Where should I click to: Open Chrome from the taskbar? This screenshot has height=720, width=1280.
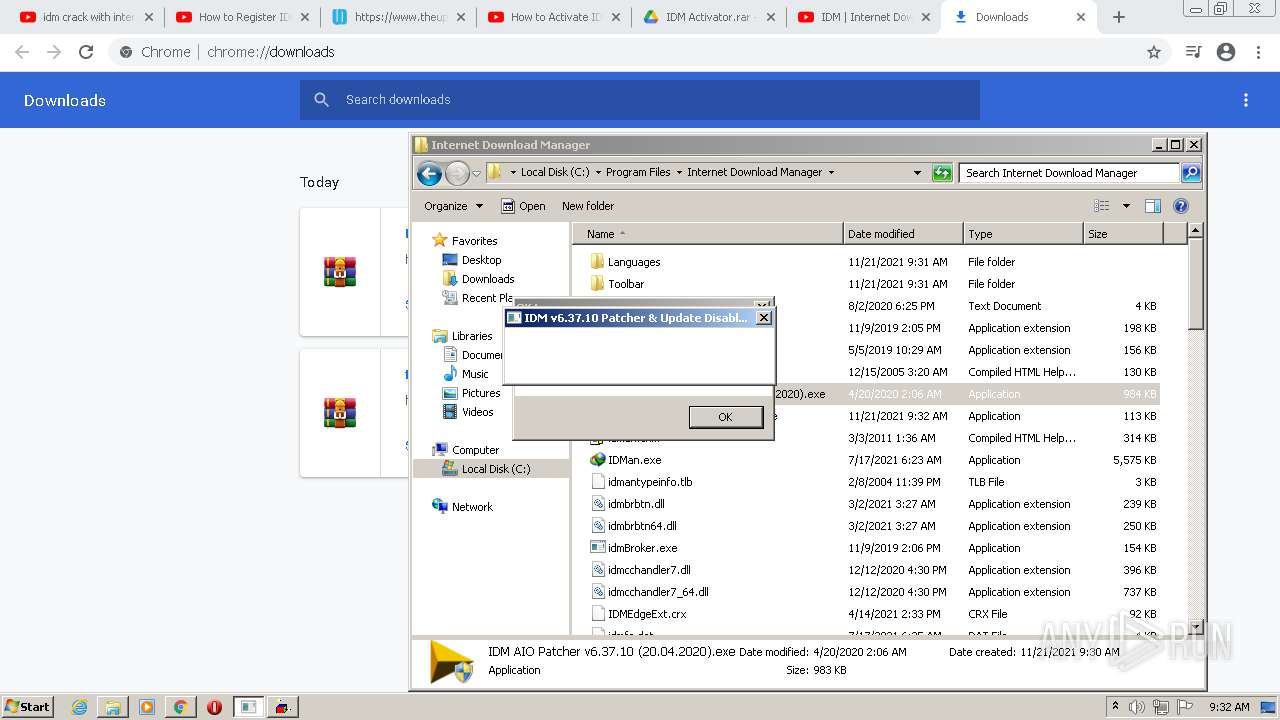(180, 707)
